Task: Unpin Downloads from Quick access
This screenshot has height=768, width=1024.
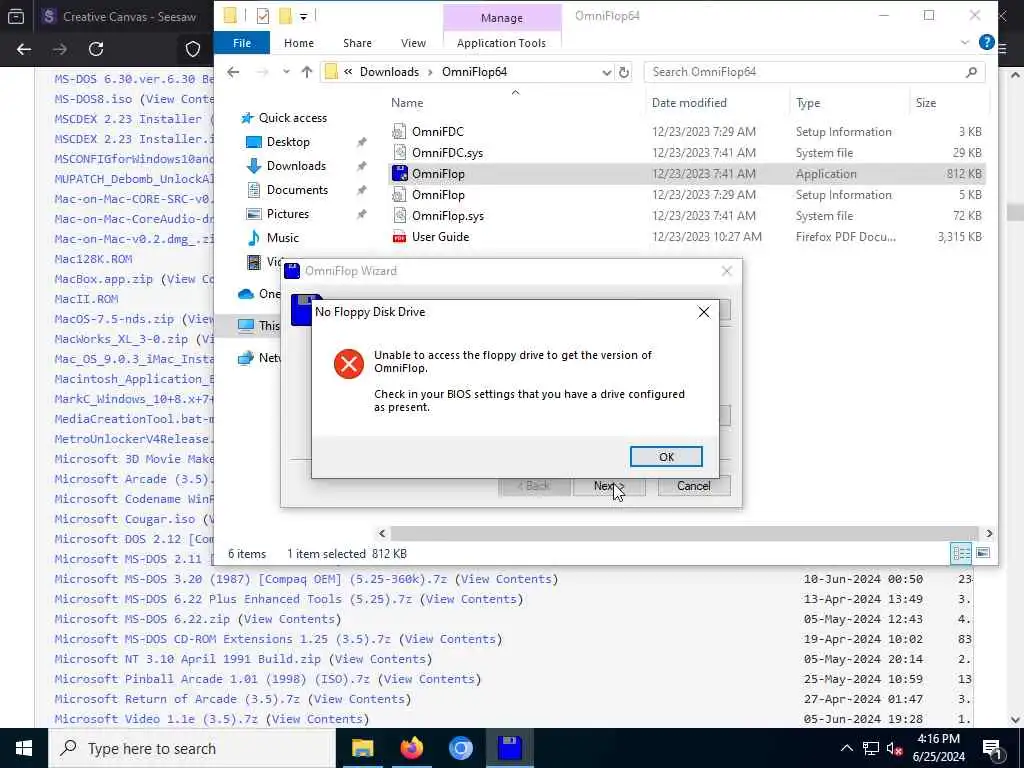Action: click(361, 167)
